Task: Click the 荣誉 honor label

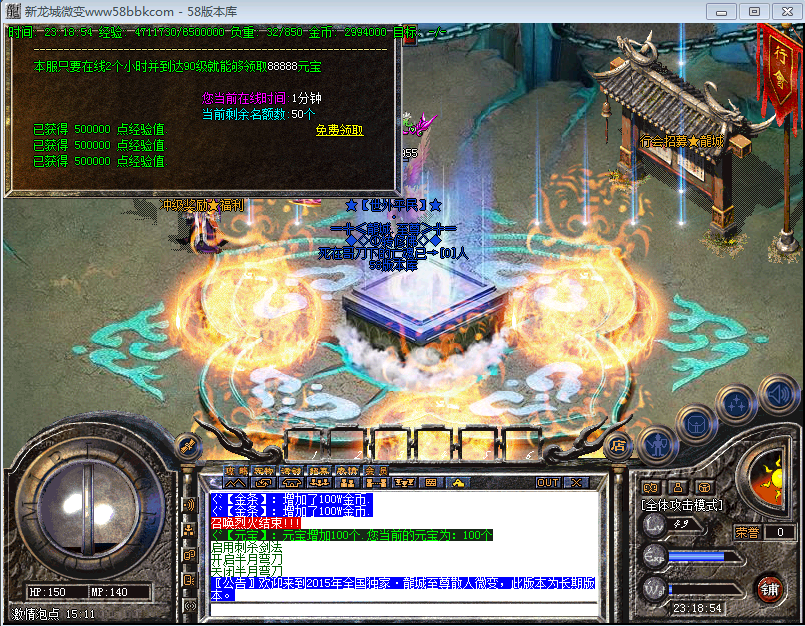Action: point(746,532)
